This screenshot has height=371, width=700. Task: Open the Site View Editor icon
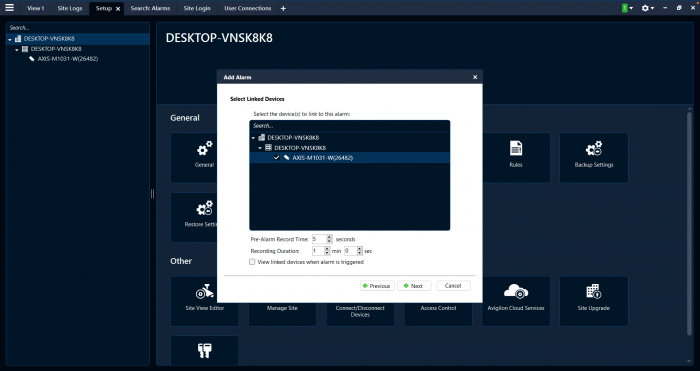point(204,292)
